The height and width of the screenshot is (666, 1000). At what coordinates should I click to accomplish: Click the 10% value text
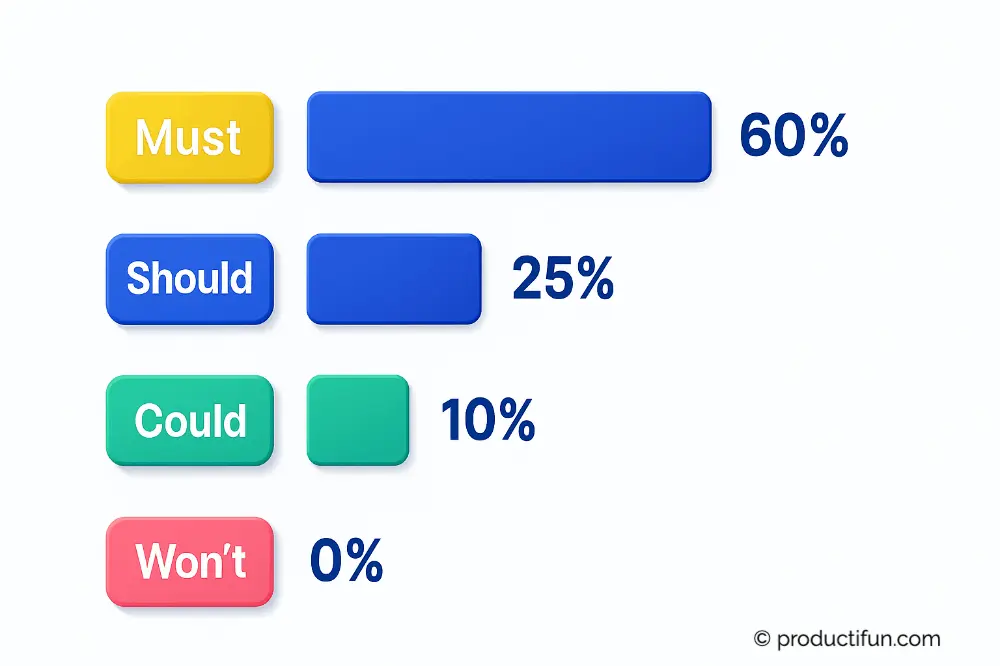tap(488, 419)
